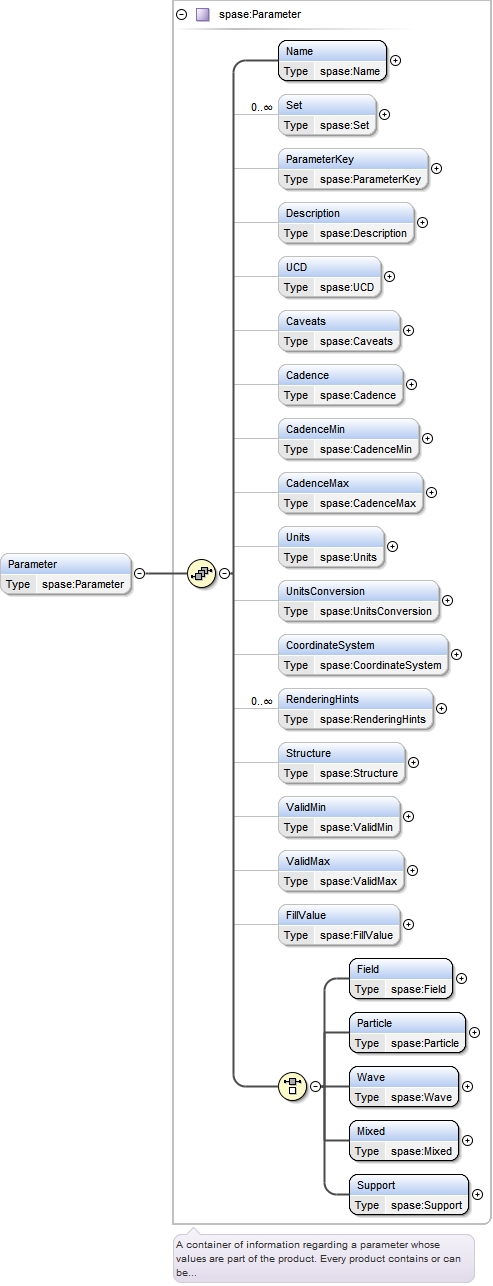Click the choice compositor icon

tap(292, 1086)
